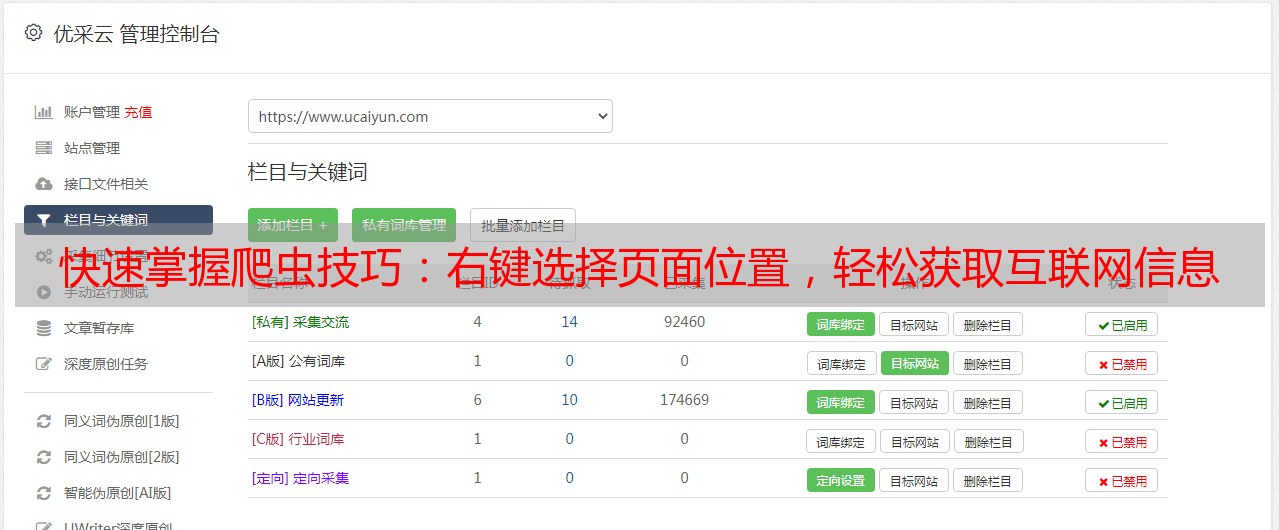Image resolution: width=1279 pixels, height=530 pixels.
Task: Click the gear icon beside 优采云 管理控制台
Action: point(33,33)
